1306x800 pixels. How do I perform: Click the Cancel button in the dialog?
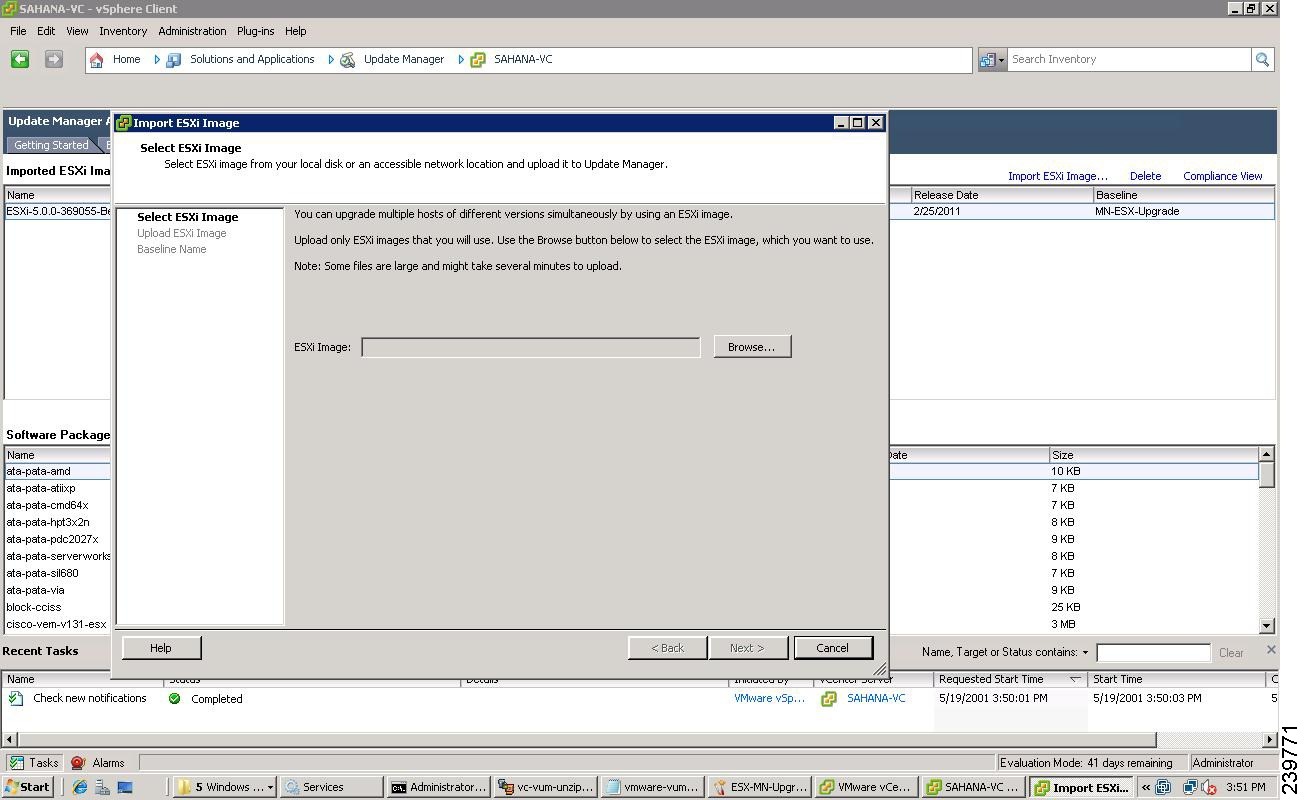tap(832, 648)
